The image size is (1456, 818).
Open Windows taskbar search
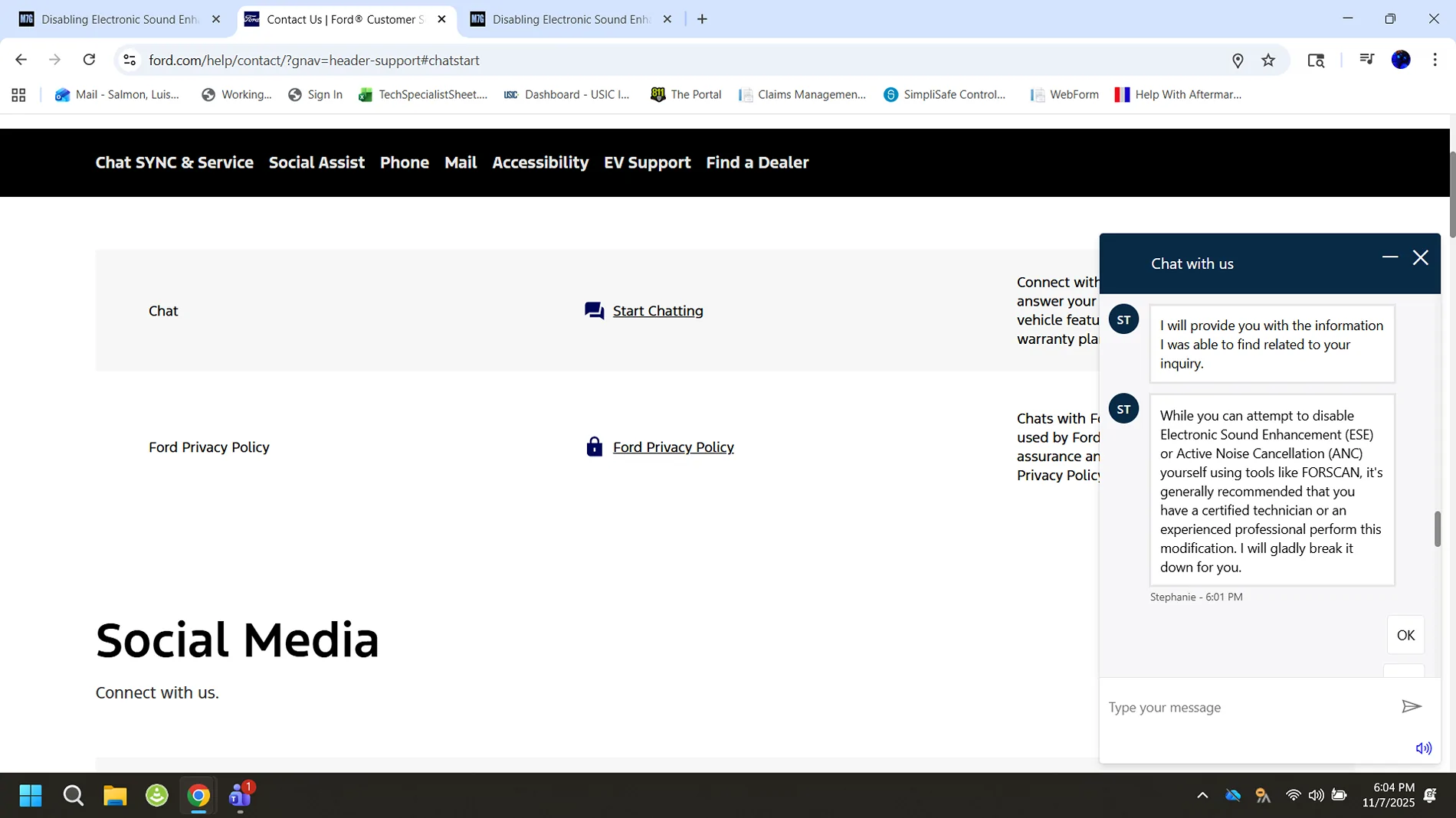74,796
